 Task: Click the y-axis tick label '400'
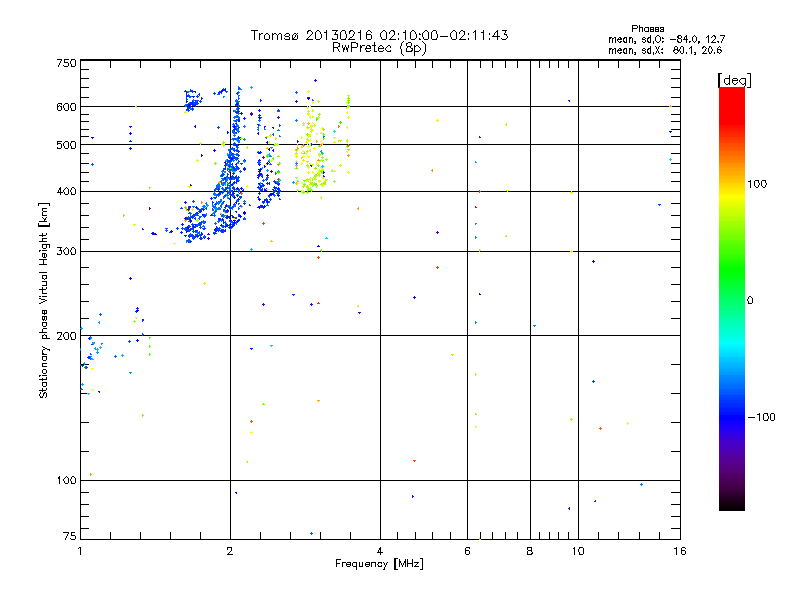[x=66, y=191]
